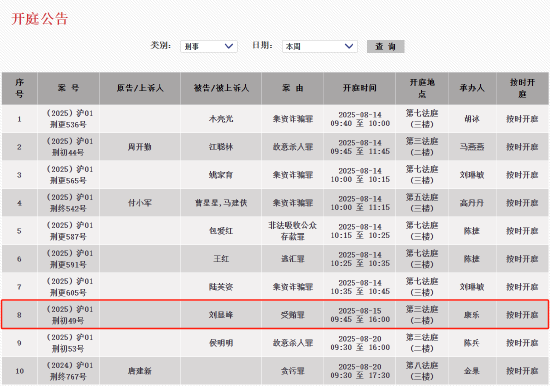550x386 pixels.
Task: Expand the 日期 dropdown showing 本周
Action: click(x=320, y=46)
